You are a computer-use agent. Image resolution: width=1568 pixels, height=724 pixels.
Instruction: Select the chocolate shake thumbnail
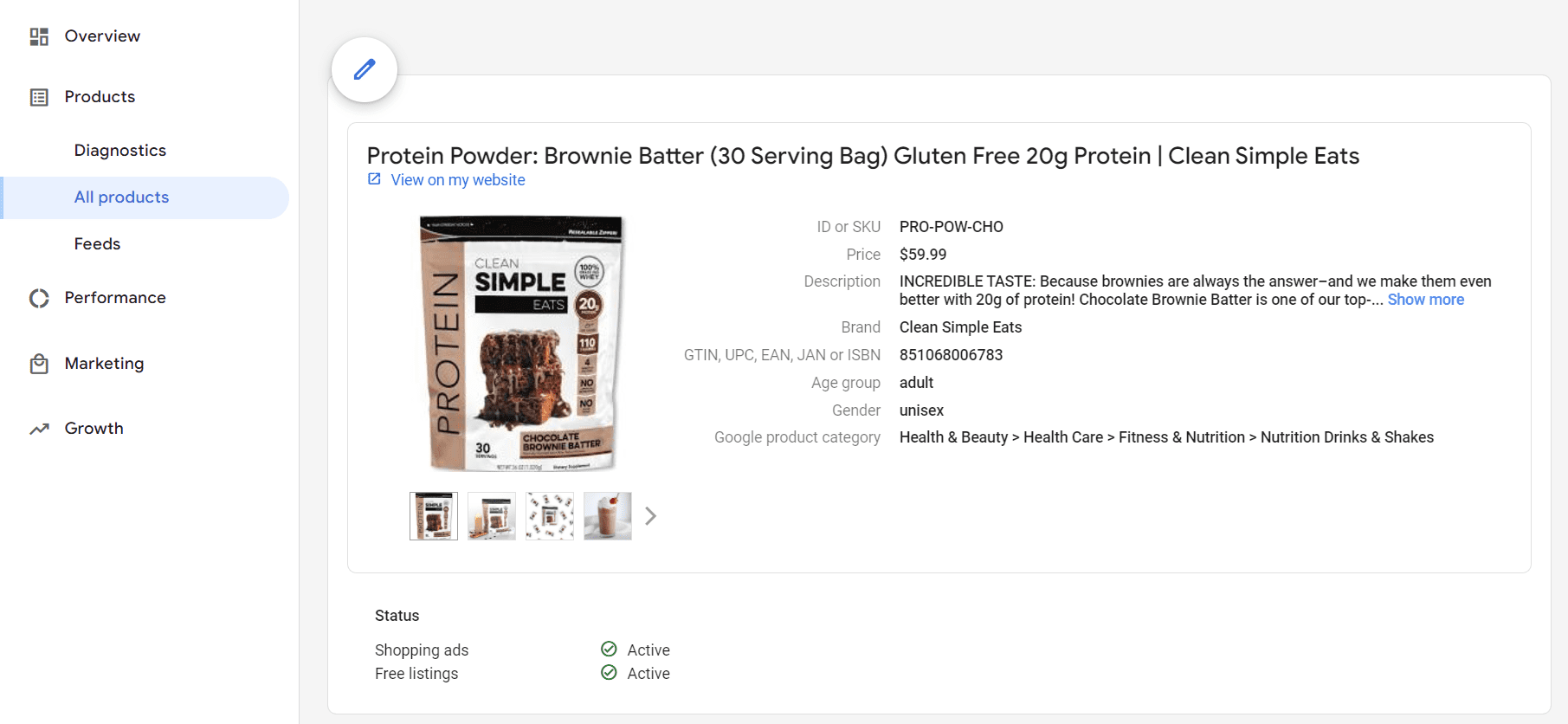point(608,516)
